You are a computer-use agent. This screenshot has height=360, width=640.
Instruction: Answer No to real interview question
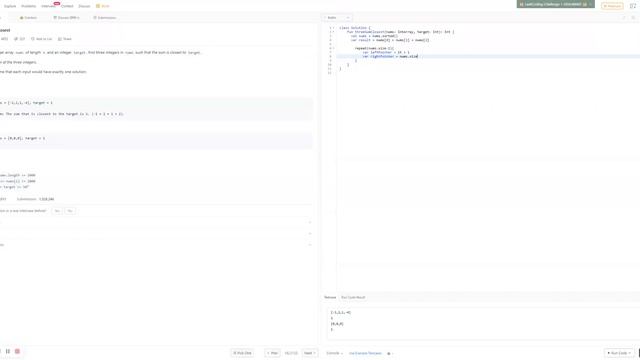pyautogui.click(x=70, y=211)
